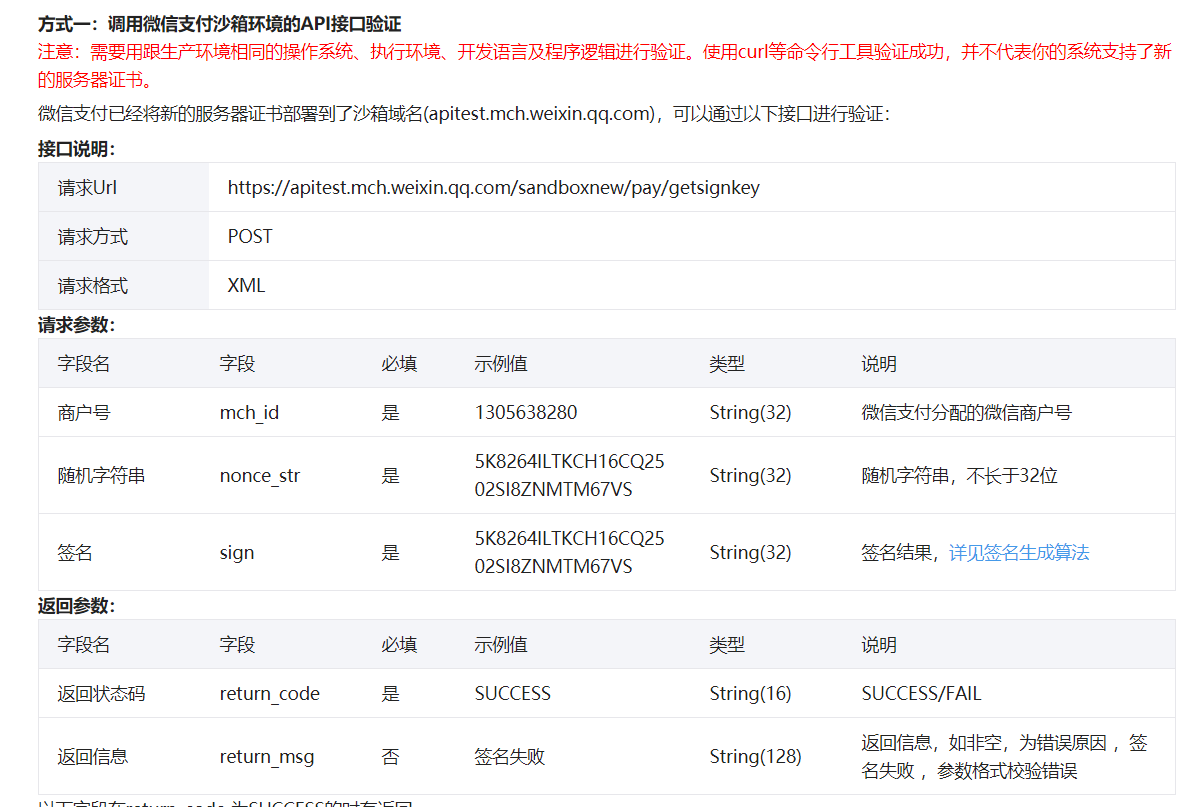1199x807 pixels.
Task: Click the 示例值 header in request table
Action: [x=501, y=364]
